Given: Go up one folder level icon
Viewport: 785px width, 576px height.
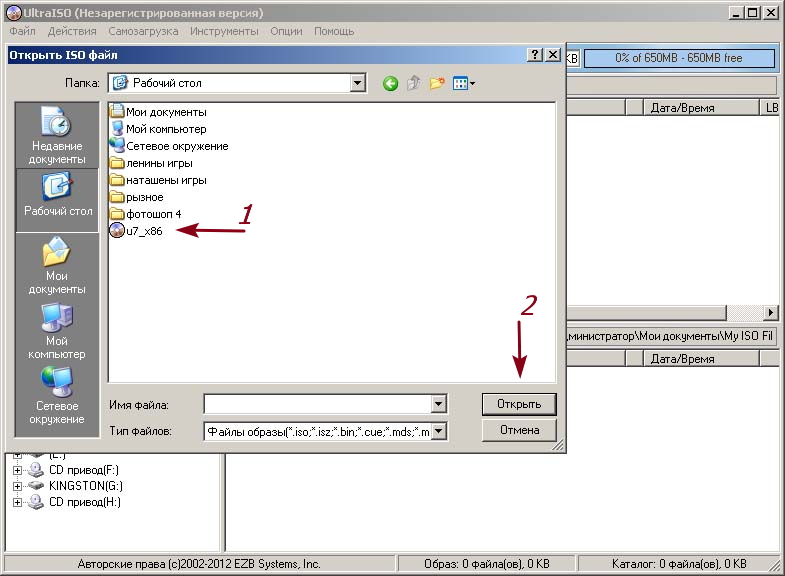Looking at the screenshot, I should 414,83.
